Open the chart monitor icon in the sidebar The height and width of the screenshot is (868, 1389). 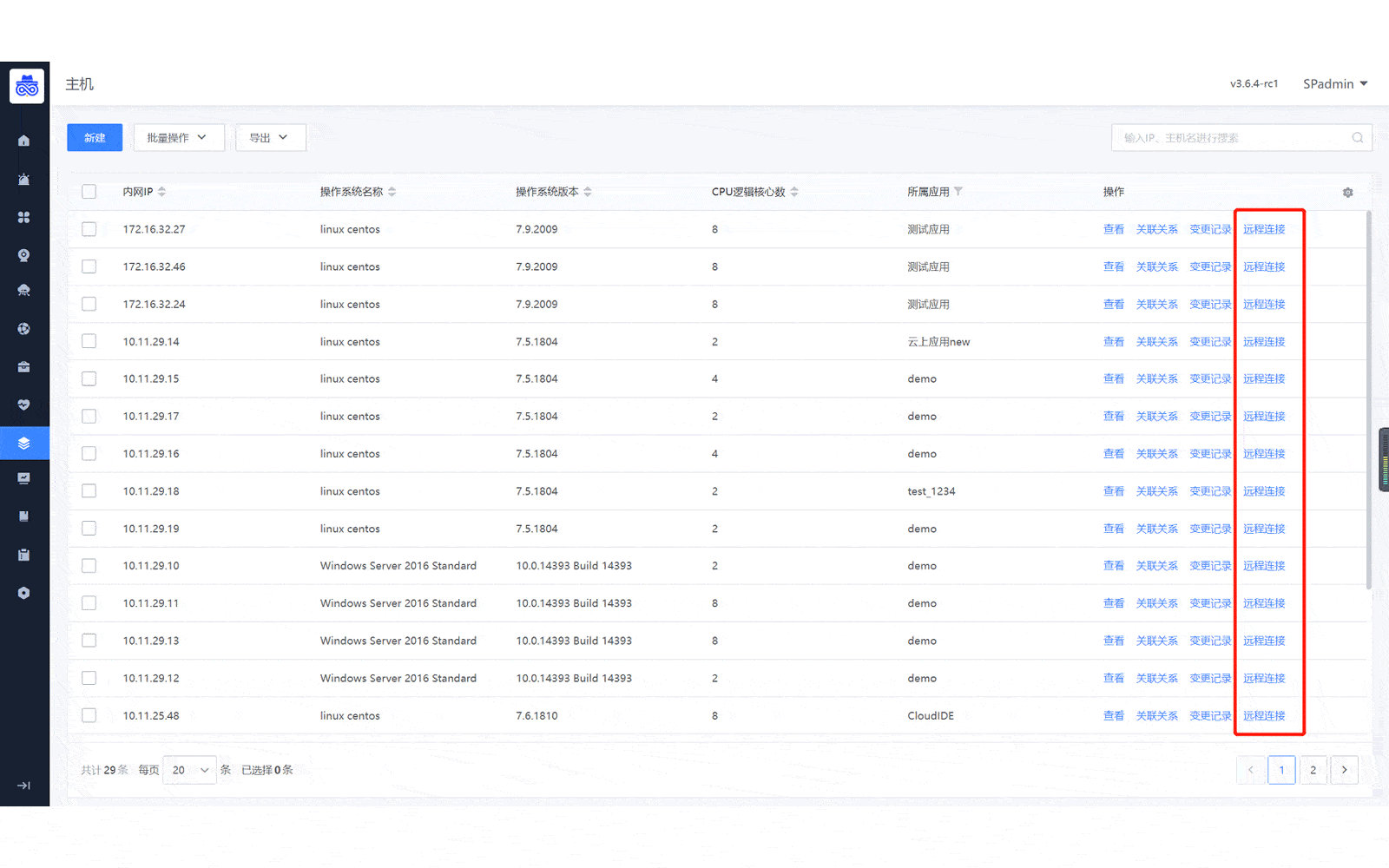pos(24,478)
